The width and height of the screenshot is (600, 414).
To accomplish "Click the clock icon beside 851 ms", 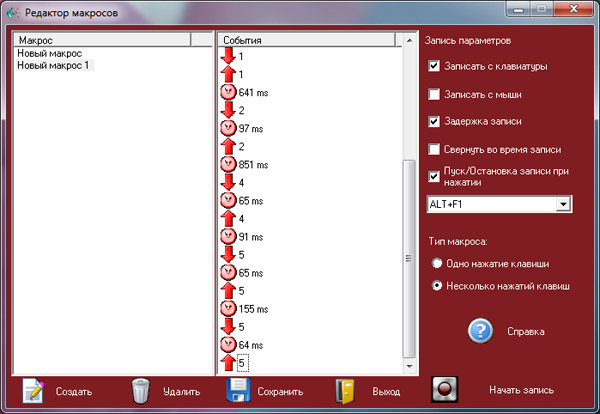I will tap(228, 165).
